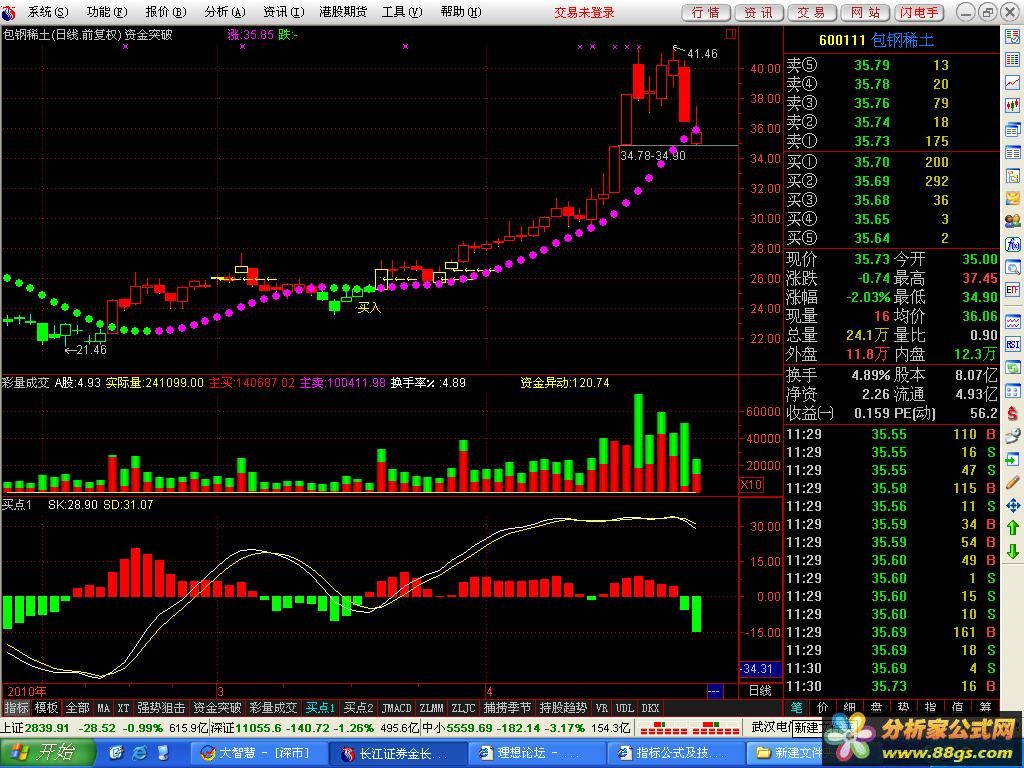Click the pencil draw icon in sidebar
This screenshot has width=1024, height=768.
pos(1012,483)
